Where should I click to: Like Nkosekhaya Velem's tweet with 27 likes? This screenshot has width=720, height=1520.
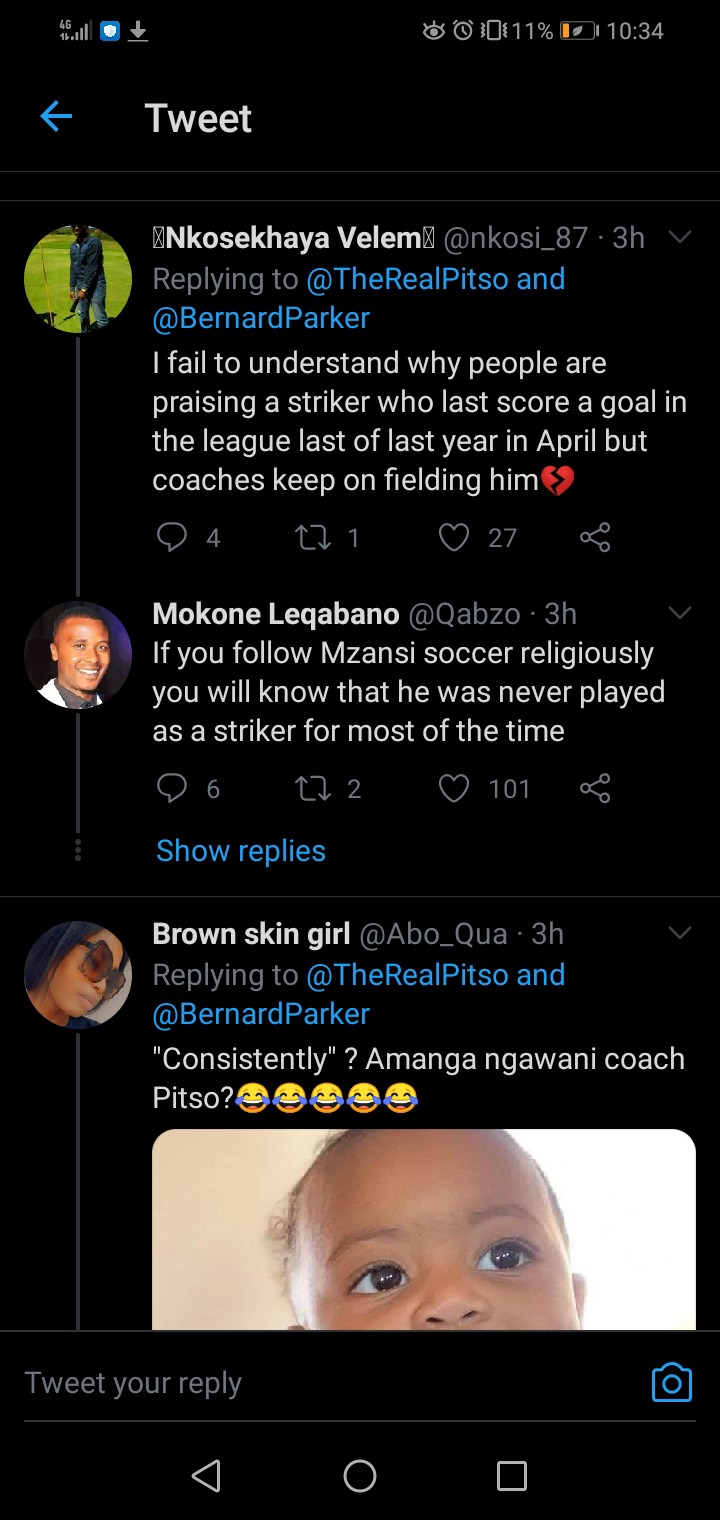coord(454,538)
